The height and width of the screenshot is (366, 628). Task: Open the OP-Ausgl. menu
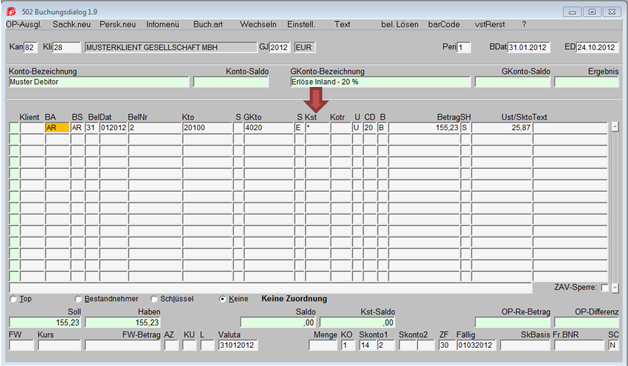(x=24, y=24)
